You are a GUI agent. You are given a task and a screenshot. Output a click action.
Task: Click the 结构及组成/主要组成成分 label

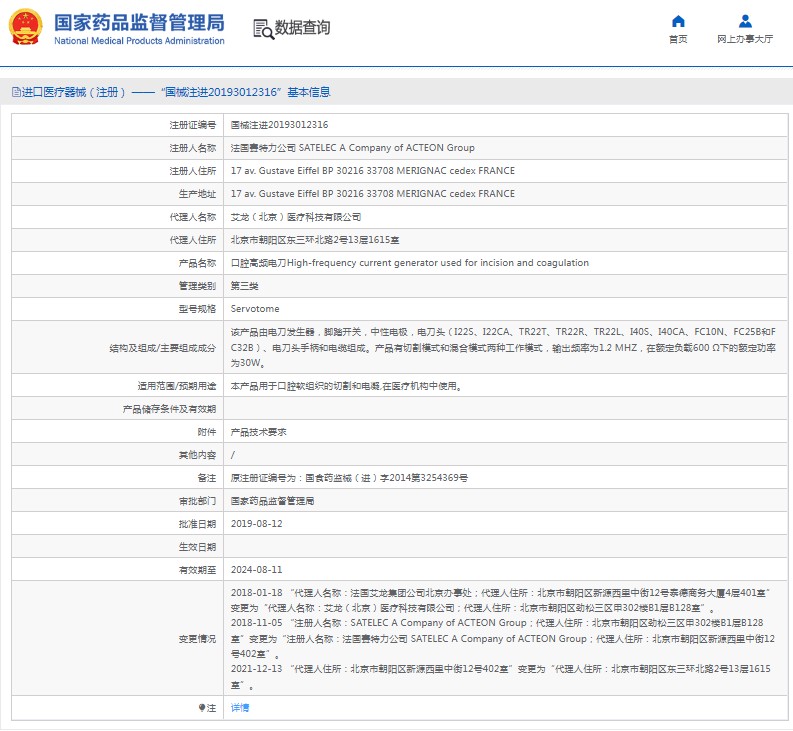coord(163,348)
